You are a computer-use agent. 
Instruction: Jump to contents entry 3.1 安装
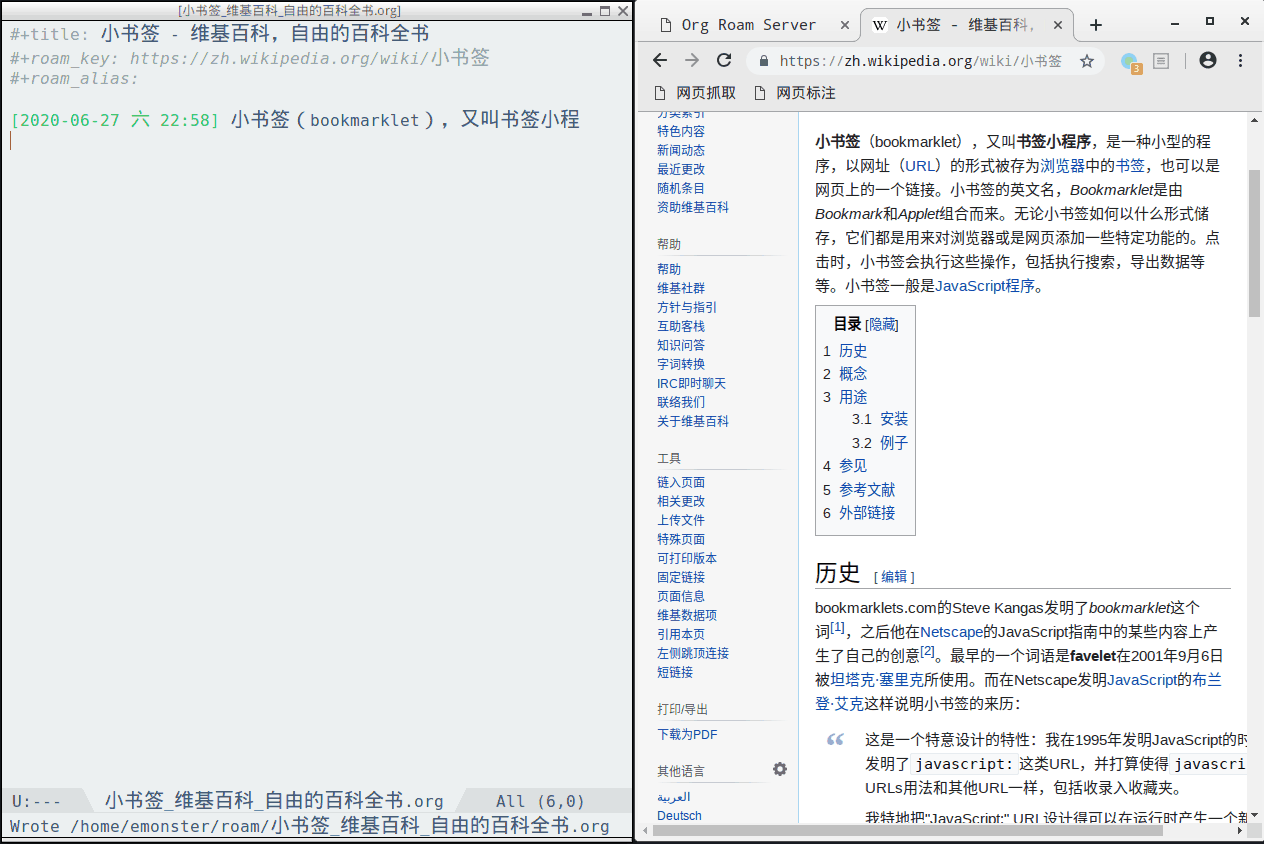(894, 420)
